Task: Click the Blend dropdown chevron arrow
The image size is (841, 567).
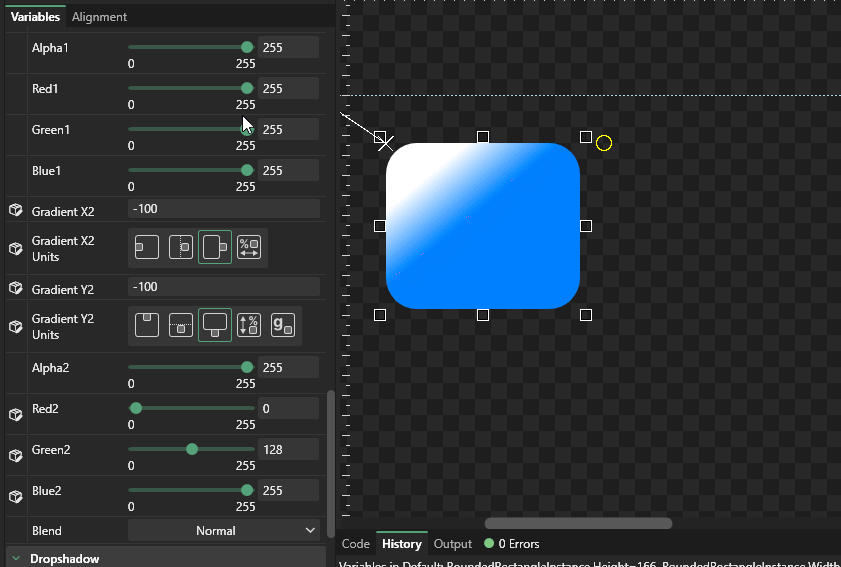Action: click(309, 531)
